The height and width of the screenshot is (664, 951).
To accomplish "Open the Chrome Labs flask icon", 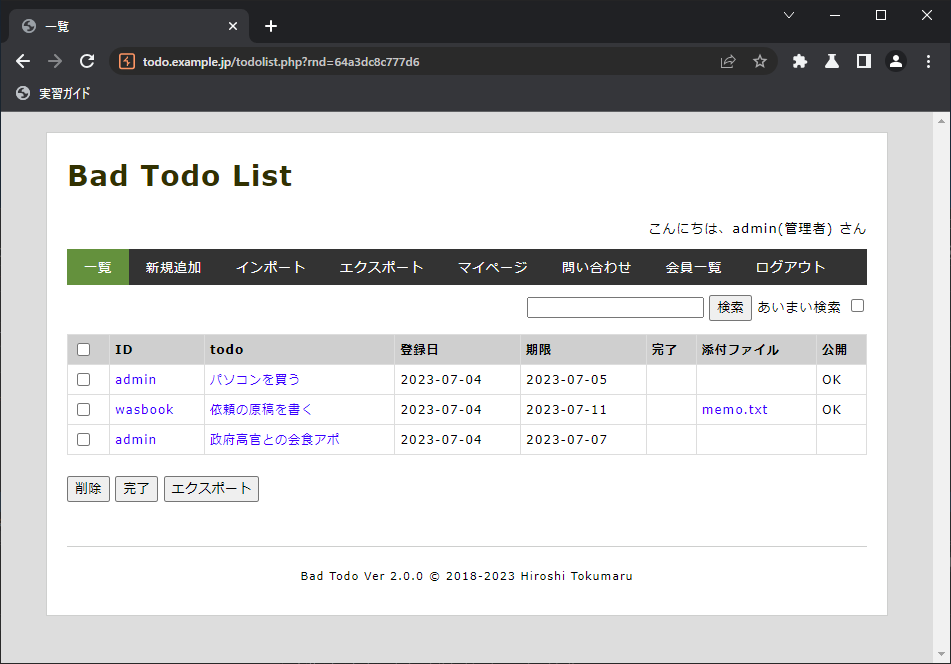I will tap(832, 61).
